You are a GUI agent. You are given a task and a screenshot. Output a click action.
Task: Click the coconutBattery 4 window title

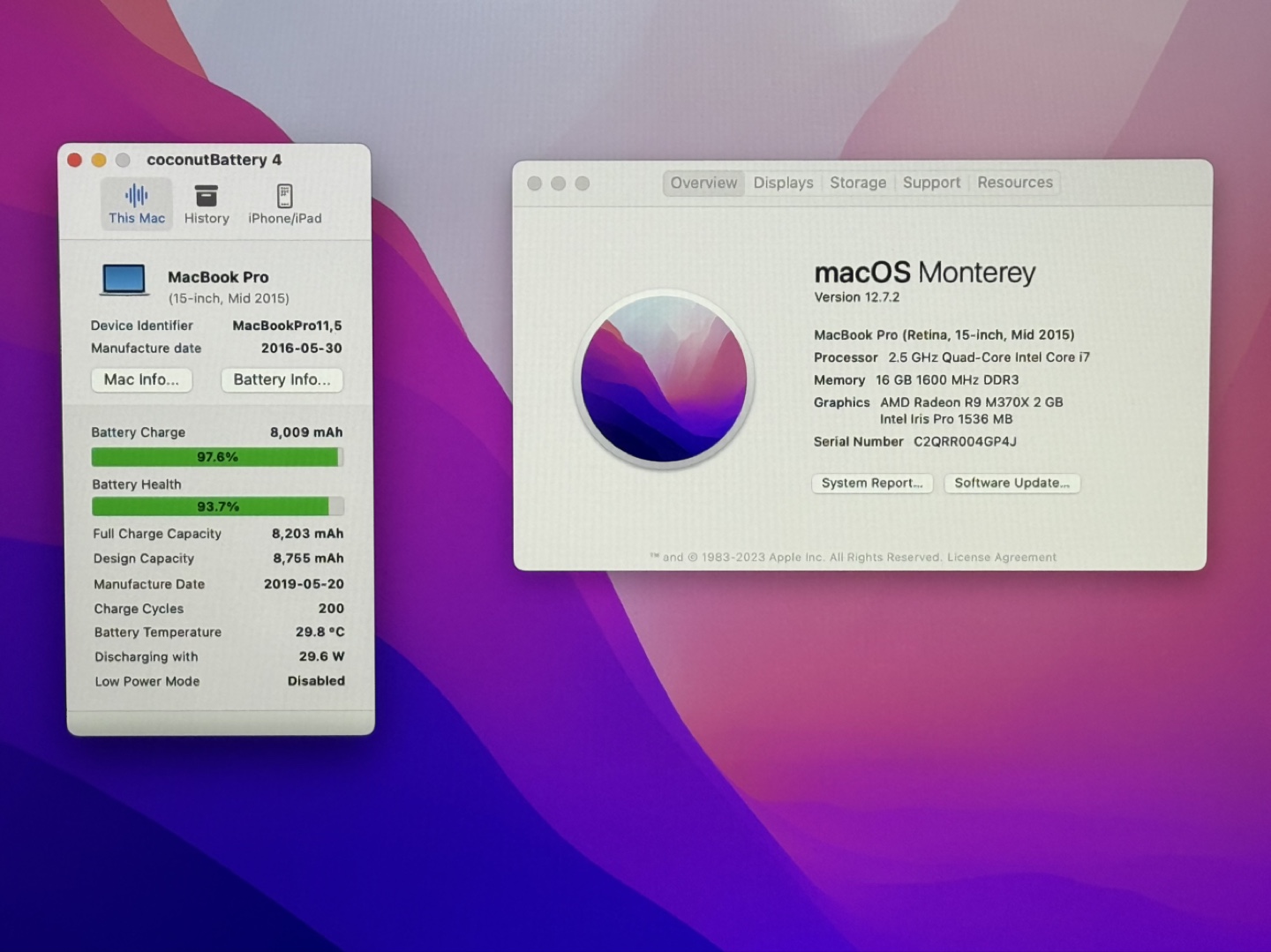[x=214, y=160]
